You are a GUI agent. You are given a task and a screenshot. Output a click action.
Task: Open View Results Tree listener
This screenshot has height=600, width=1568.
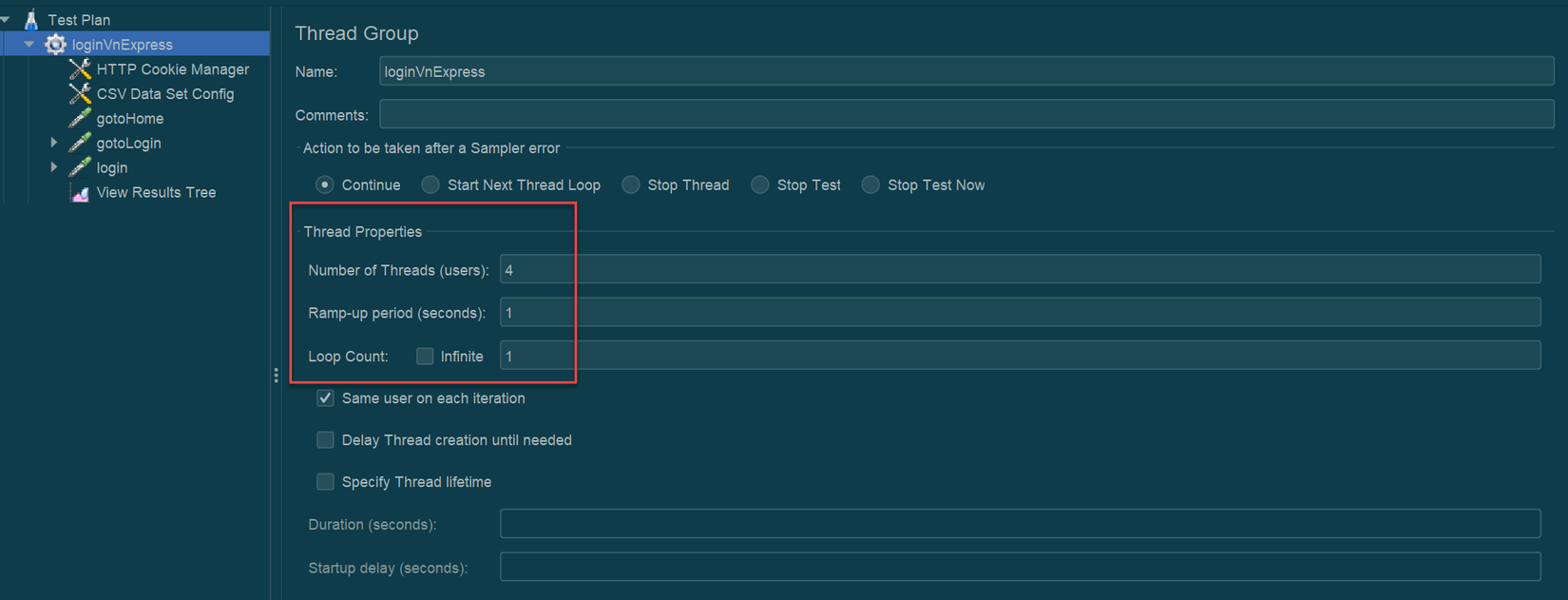[156, 192]
